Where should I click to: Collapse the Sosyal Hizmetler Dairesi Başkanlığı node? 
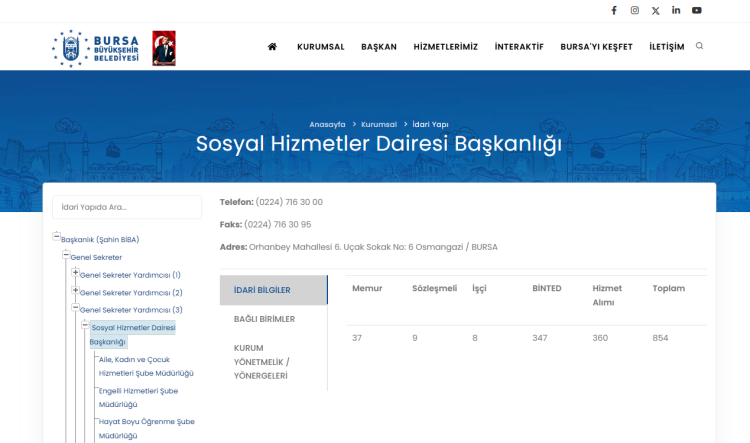pyautogui.click(x=85, y=326)
